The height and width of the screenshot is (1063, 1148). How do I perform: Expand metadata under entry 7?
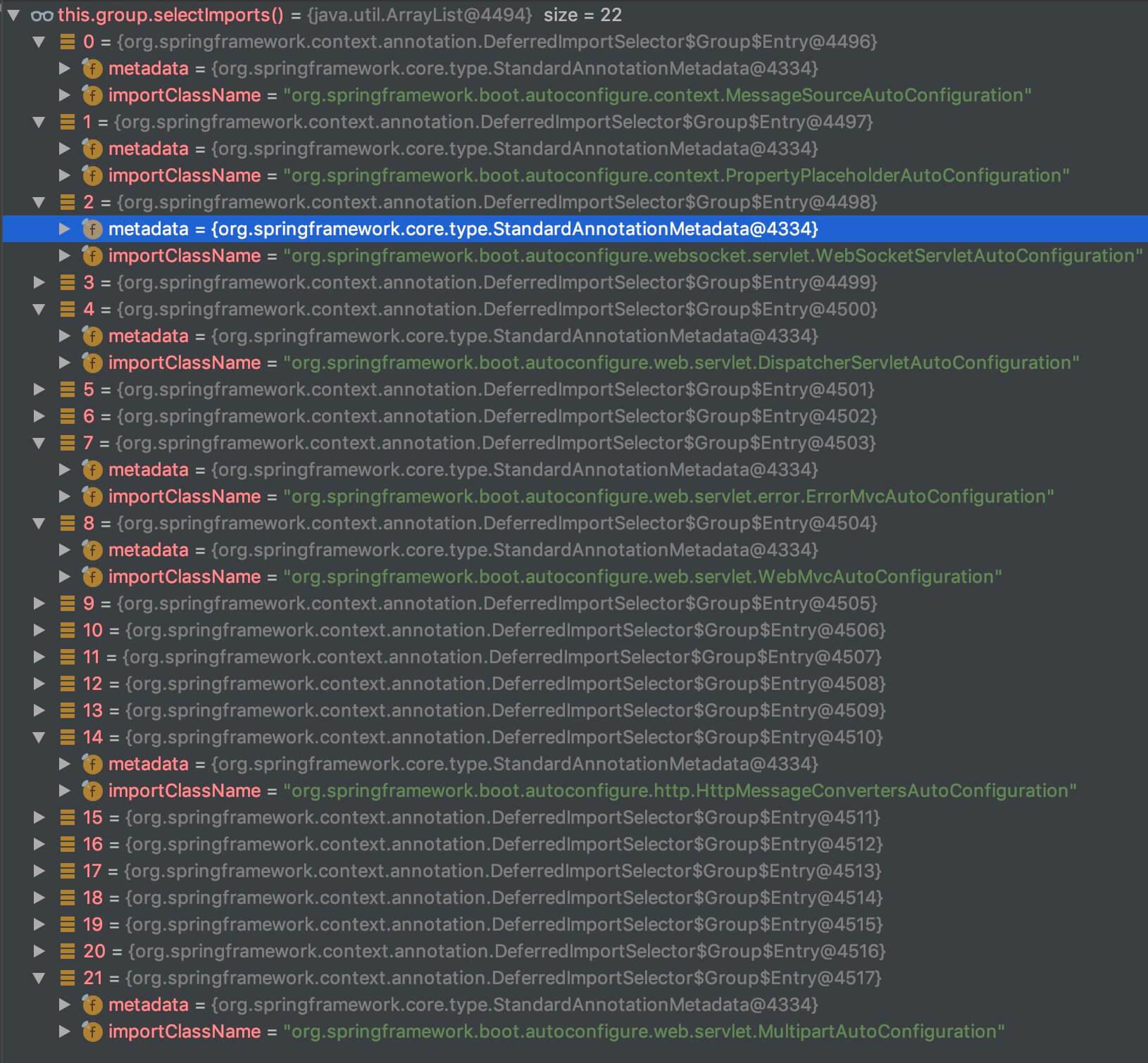pyautogui.click(x=64, y=470)
